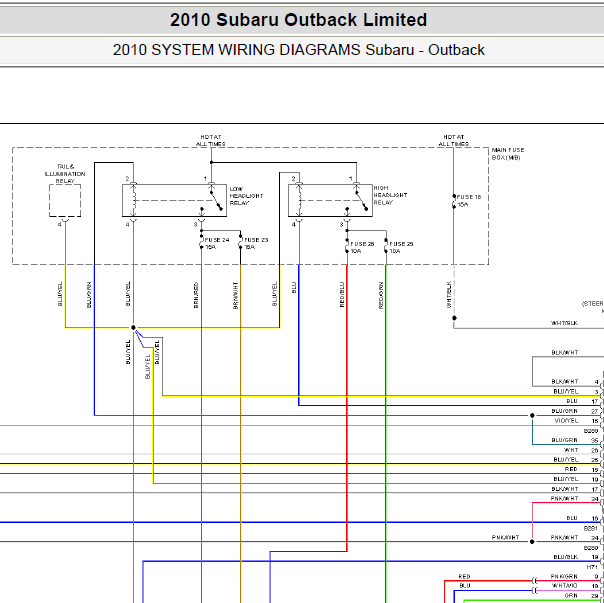This screenshot has width=604, height=603.
Task: Click the Low Headlight Relay symbol box
Action: [x=174, y=200]
